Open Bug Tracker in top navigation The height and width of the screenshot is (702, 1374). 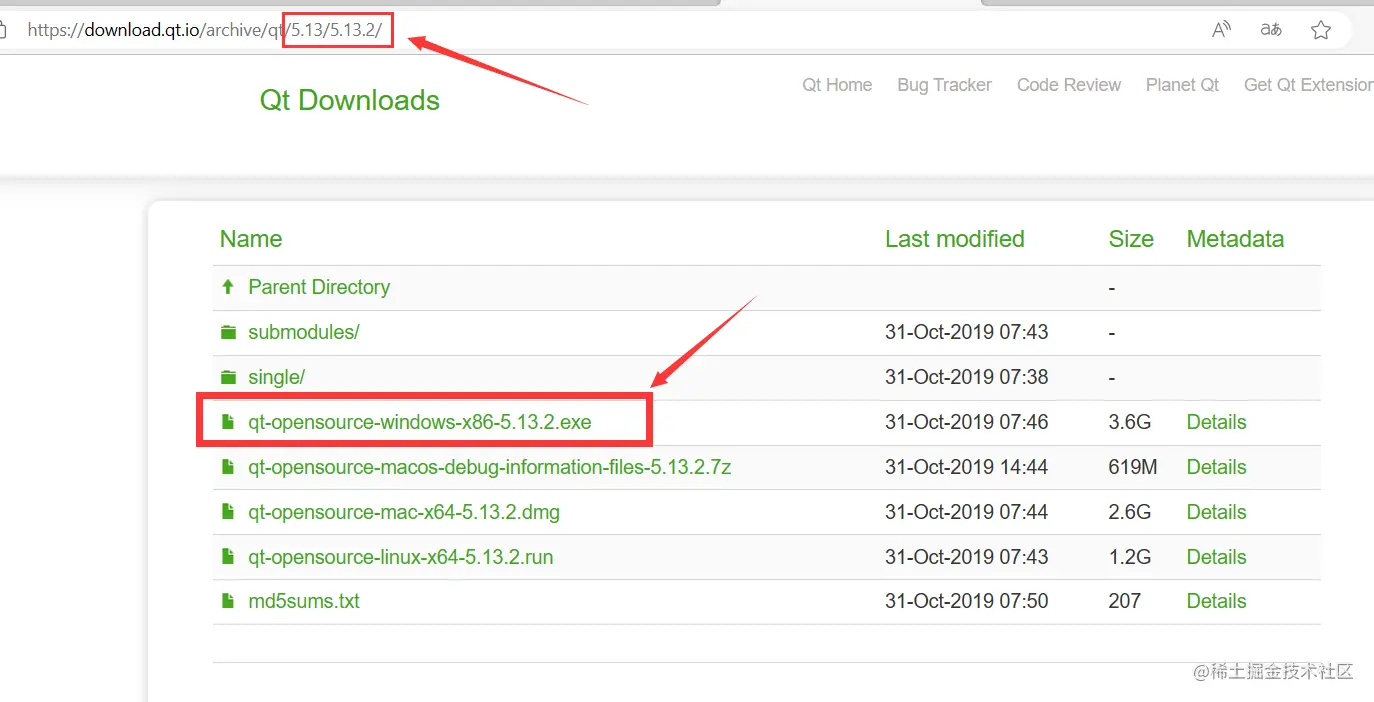coord(944,85)
